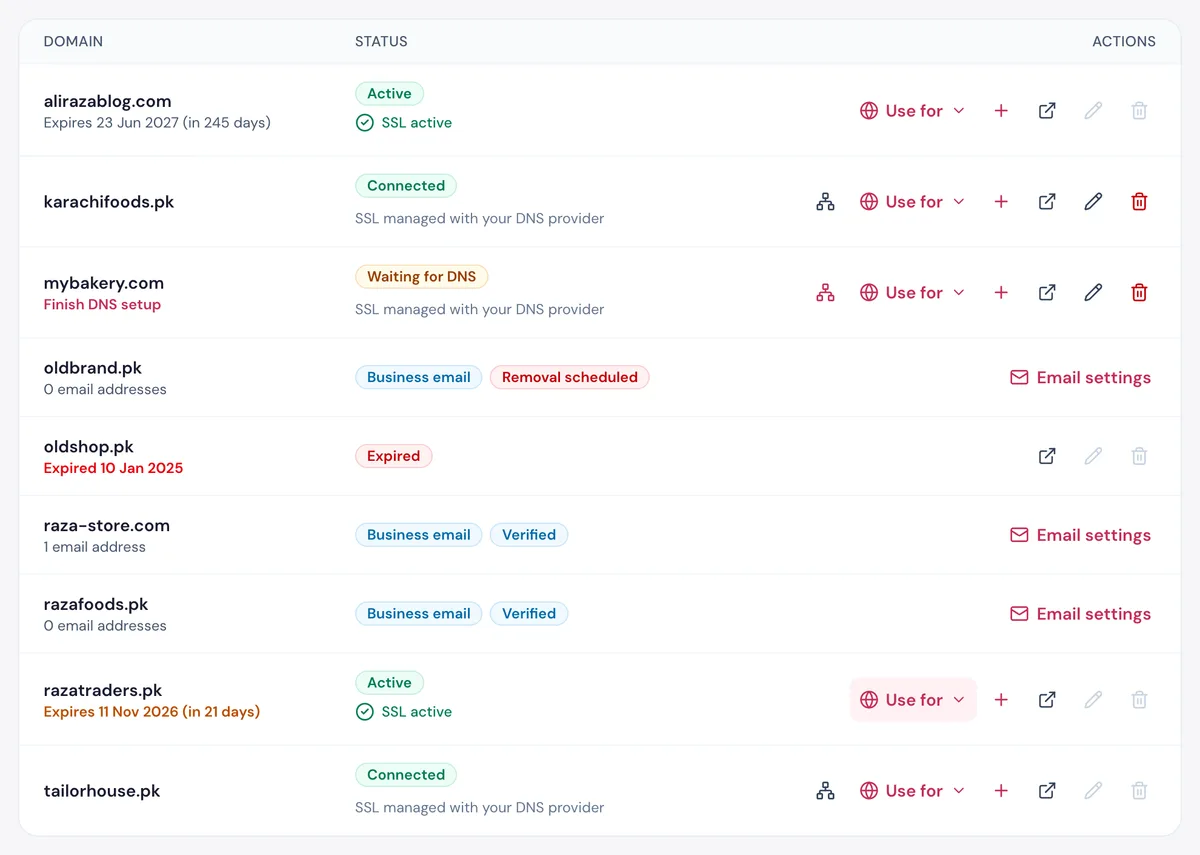Image resolution: width=1200 pixels, height=855 pixels.
Task: Open Email settings for oldbrand.pk
Action: [1080, 378]
